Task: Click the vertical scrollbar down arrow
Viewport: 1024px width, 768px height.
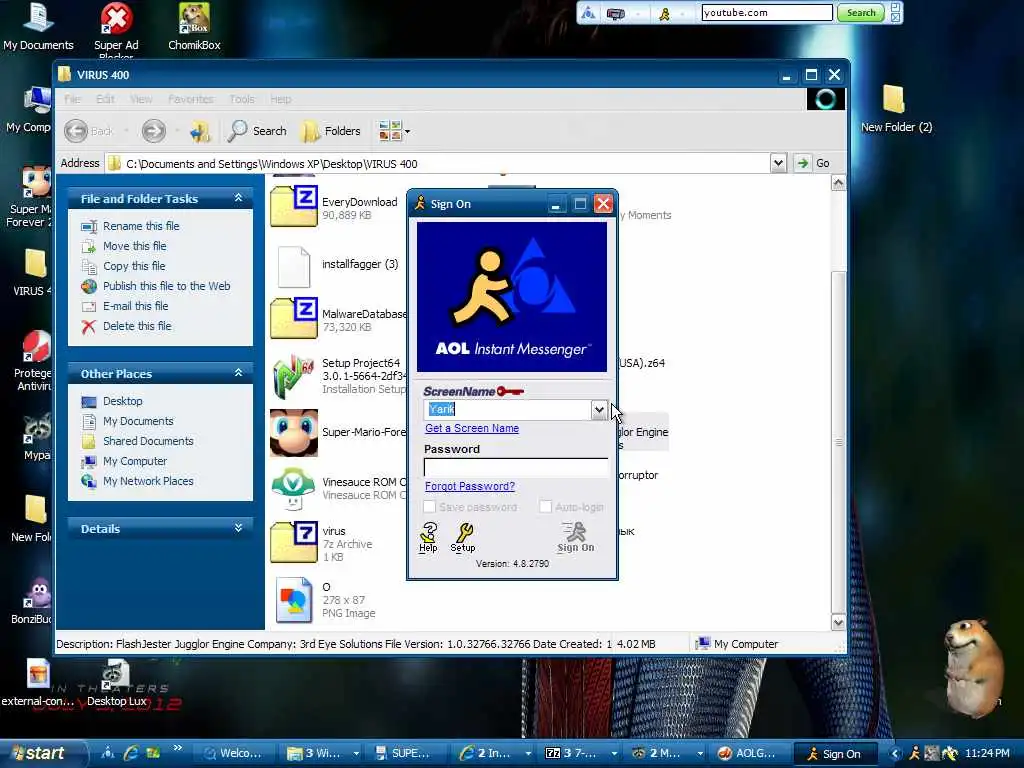Action: 839,622
